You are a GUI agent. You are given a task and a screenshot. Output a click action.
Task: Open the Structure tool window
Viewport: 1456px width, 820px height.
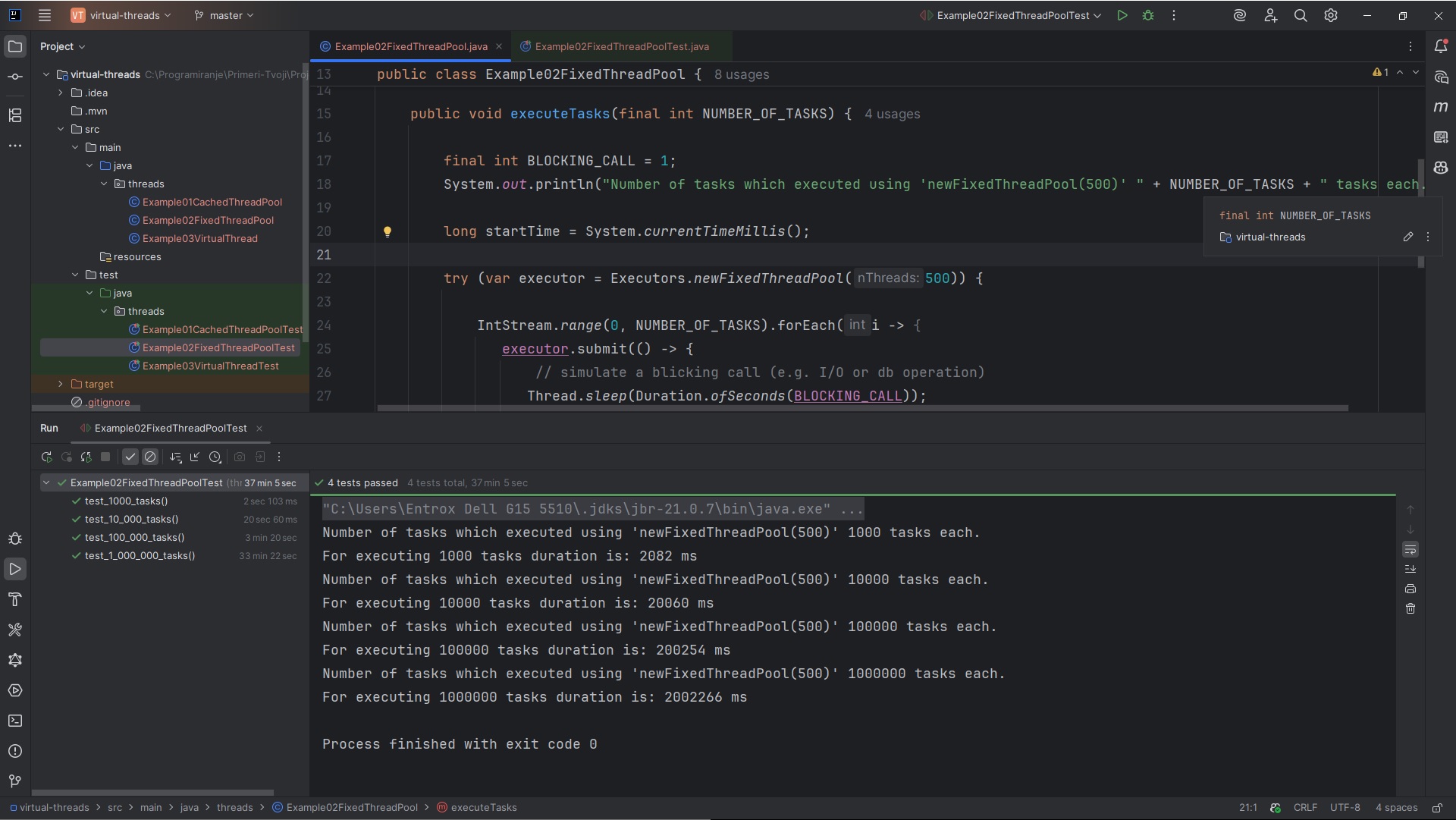(15, 115)
